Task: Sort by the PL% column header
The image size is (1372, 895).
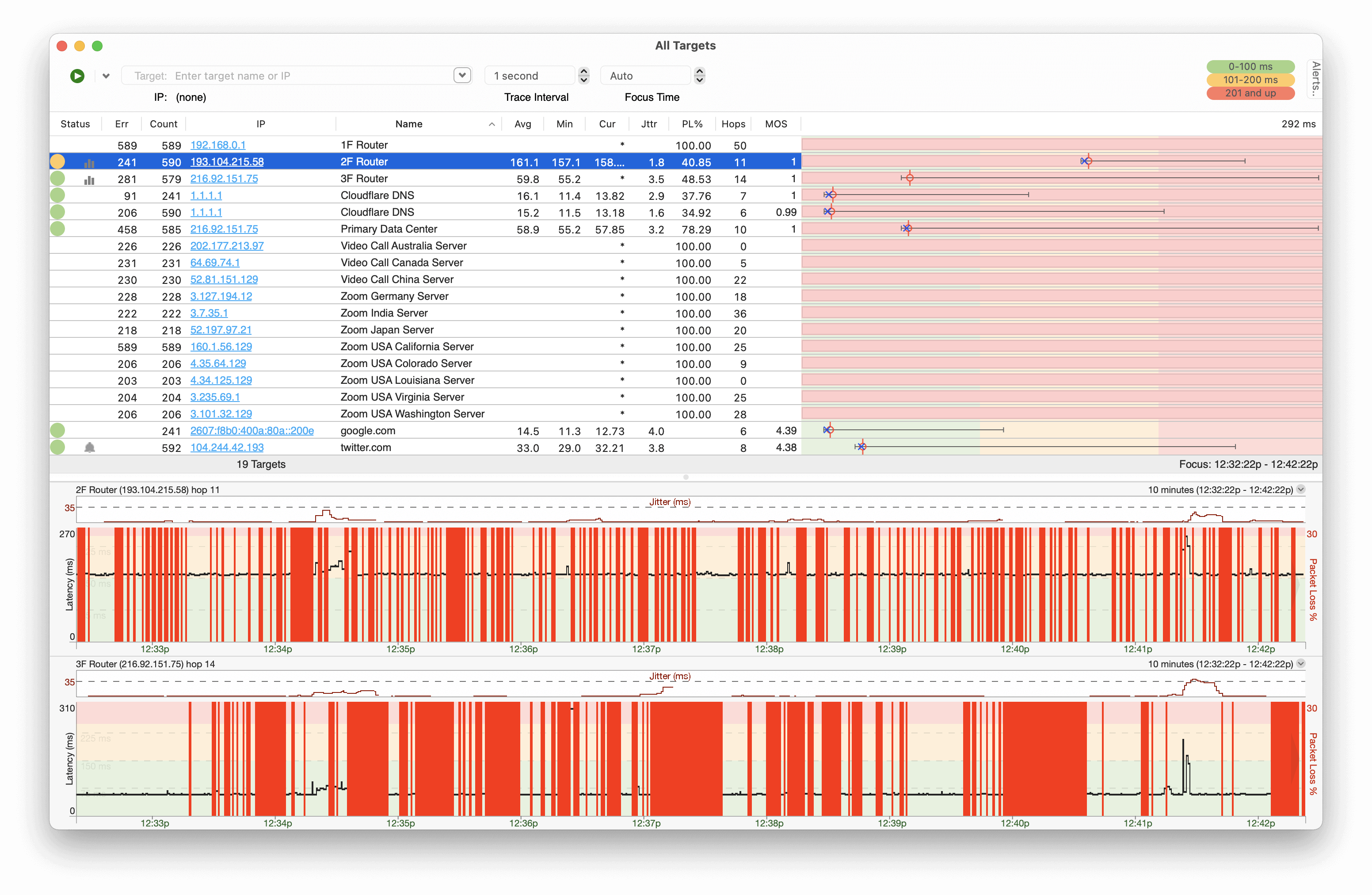Action: [692, 124]
